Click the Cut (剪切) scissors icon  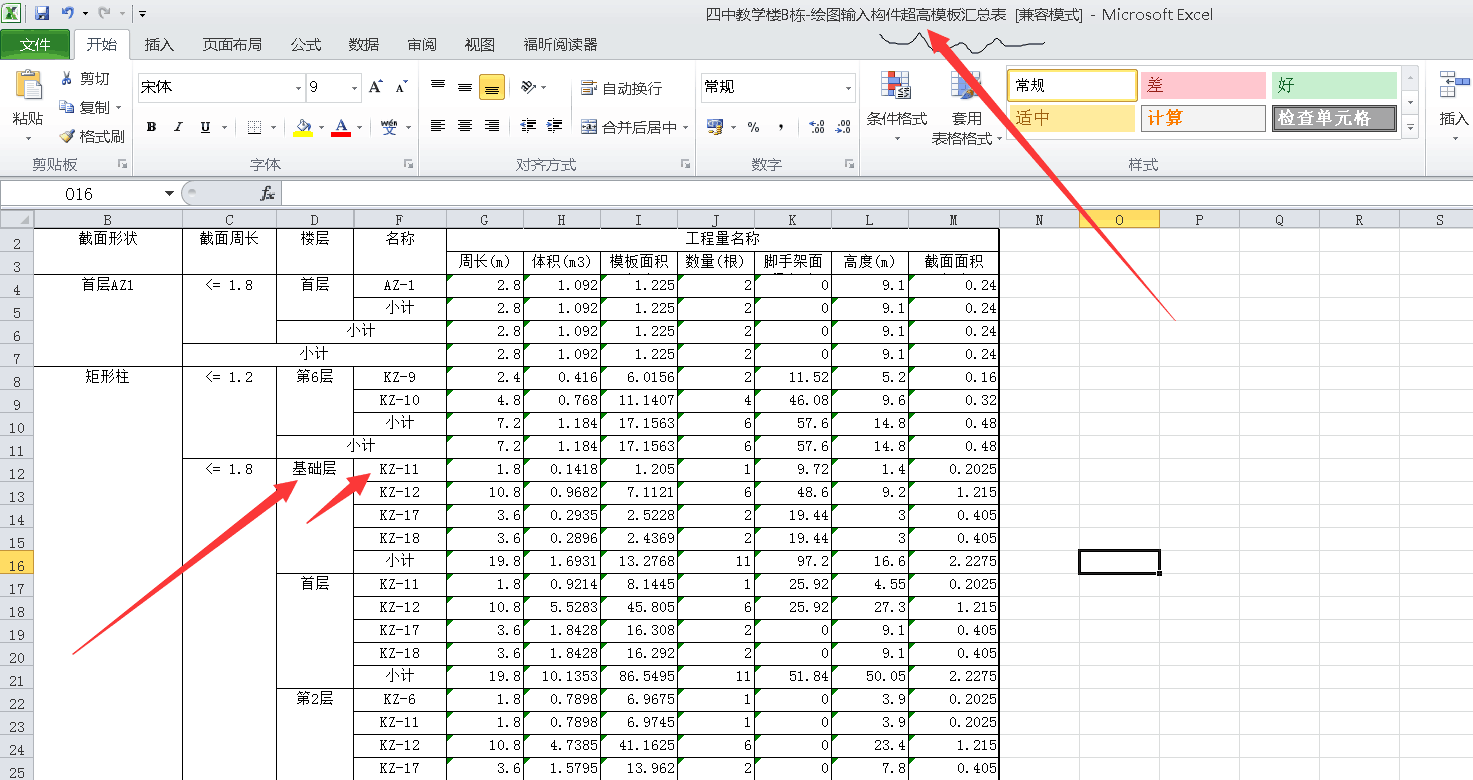point(66,79)
